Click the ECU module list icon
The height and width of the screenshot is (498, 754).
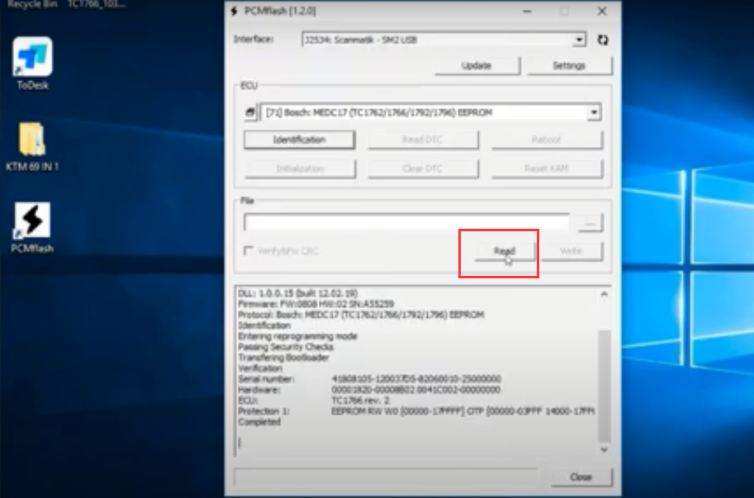[x=250, y=112]
